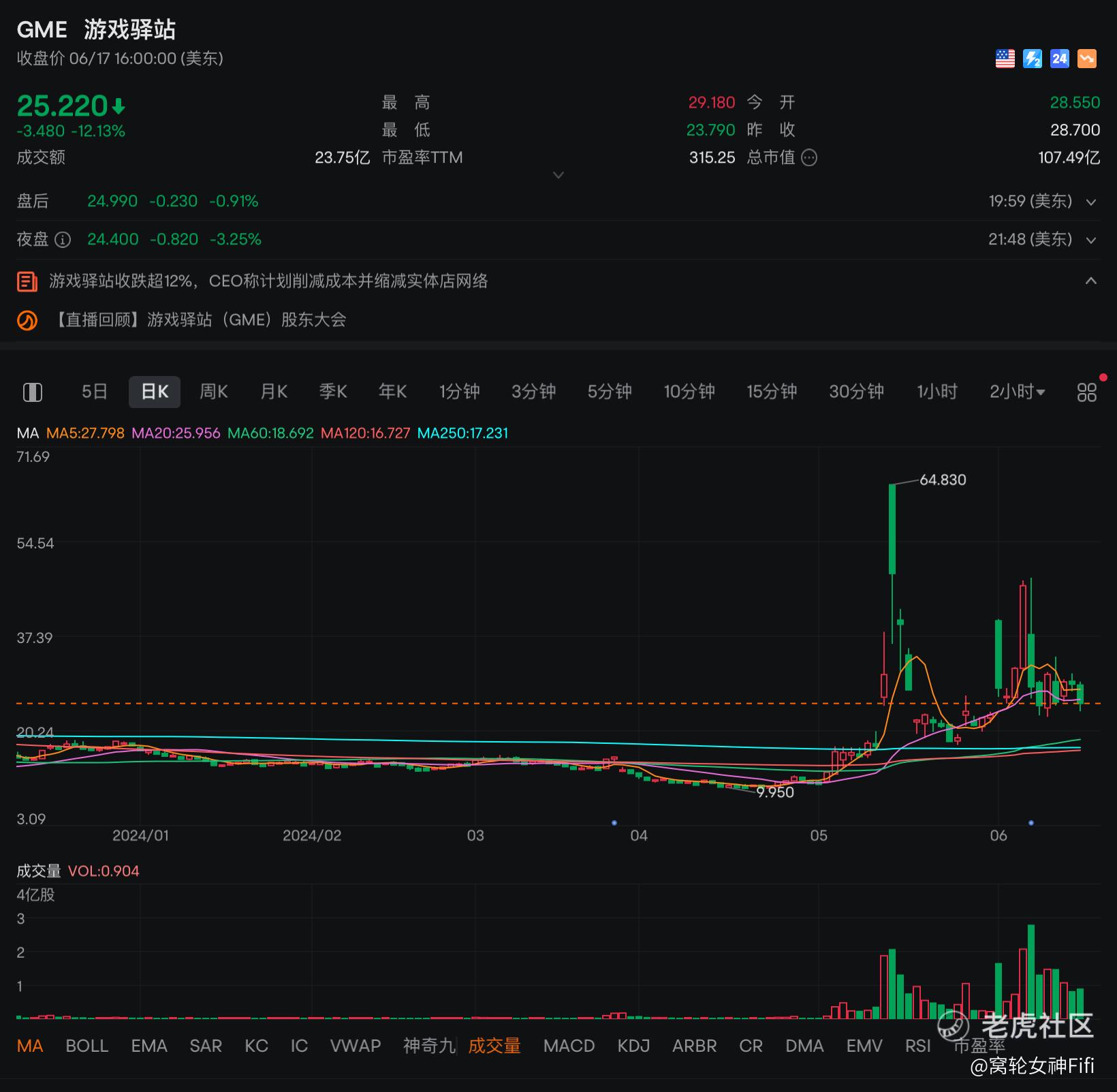This screenshot has height=1092, width=1117.
Task: Select the 24-hour trading icon
Action: click(1059, 59)
